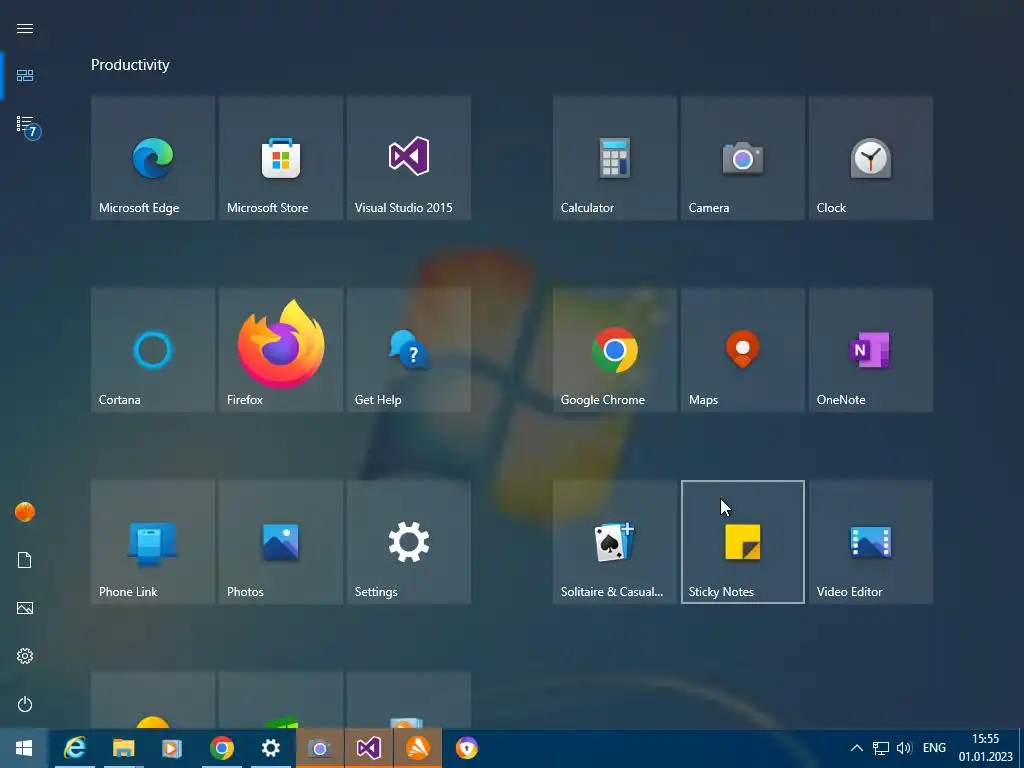
Task: Select the Productivity group header
Action: click(130, 65)
